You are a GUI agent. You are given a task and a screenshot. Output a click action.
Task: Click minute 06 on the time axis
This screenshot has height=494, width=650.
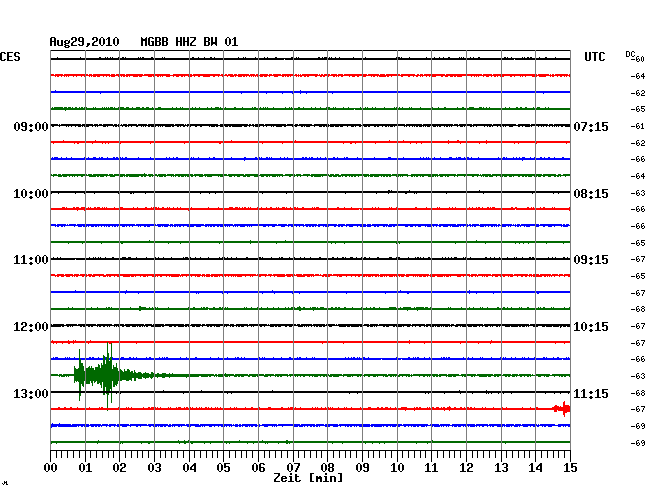[258, 467]
